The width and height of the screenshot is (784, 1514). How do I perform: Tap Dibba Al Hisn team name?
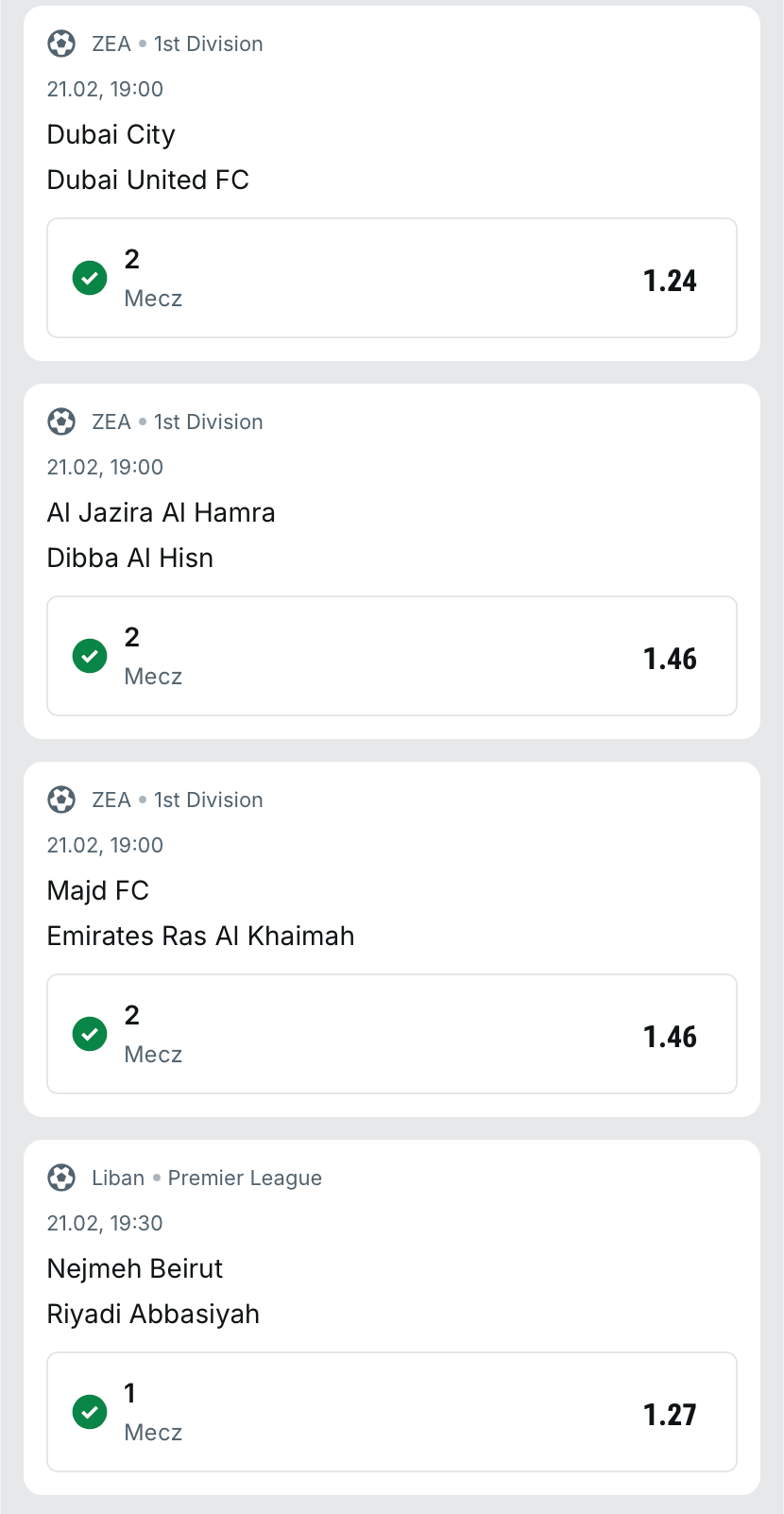click(130, 558)
